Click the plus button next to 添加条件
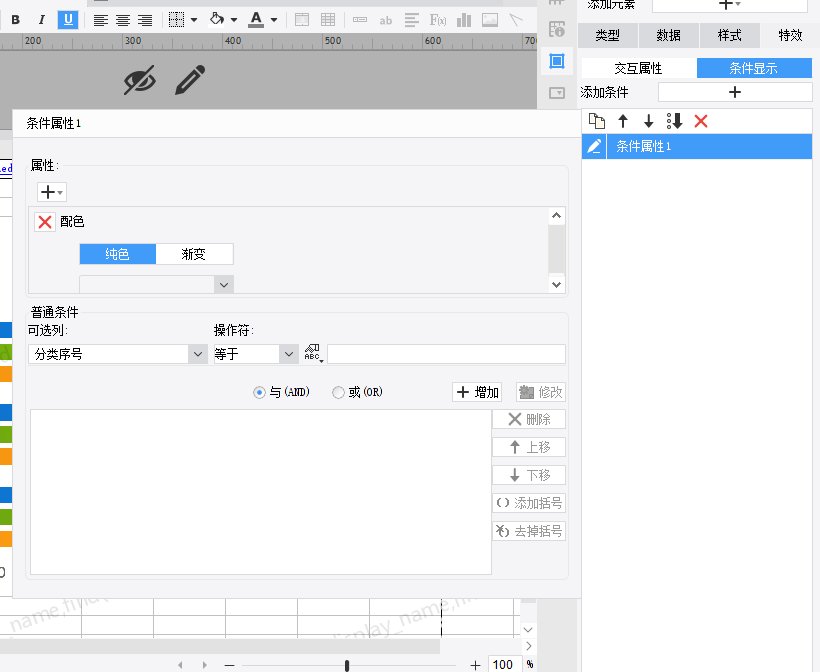The width and height of the screenshot is (820, 672). 735,92
